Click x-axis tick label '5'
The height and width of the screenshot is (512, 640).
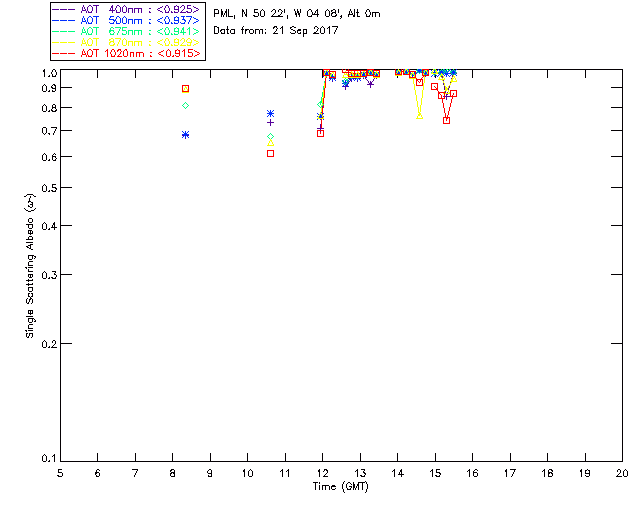pos(60,473)
